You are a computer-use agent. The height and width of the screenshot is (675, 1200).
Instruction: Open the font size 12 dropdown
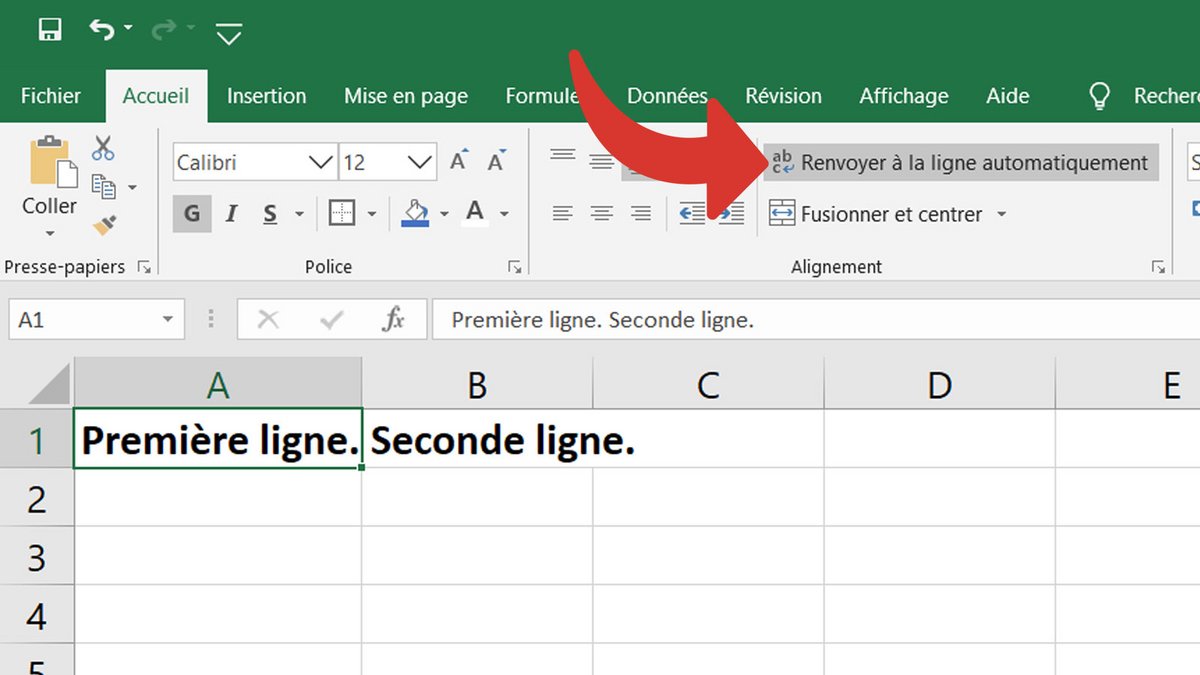pyautogui.click(x=420, y=162)
